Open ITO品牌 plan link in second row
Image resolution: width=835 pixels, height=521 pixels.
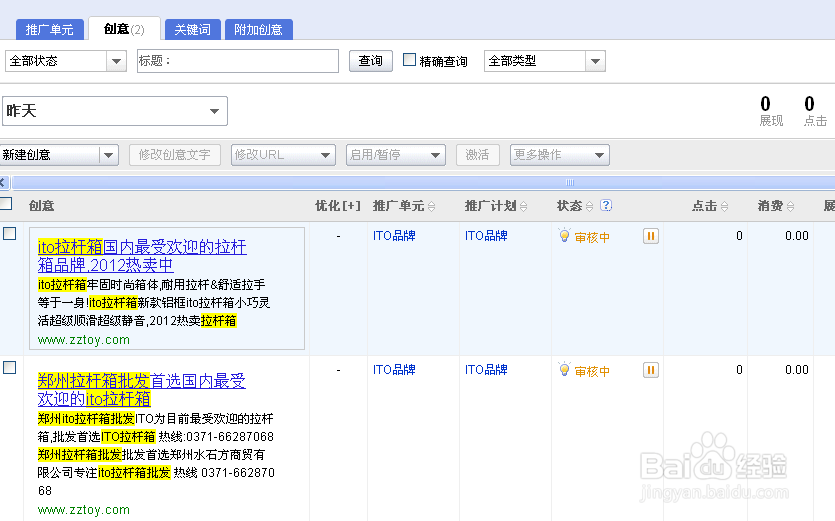click(486, 369)
